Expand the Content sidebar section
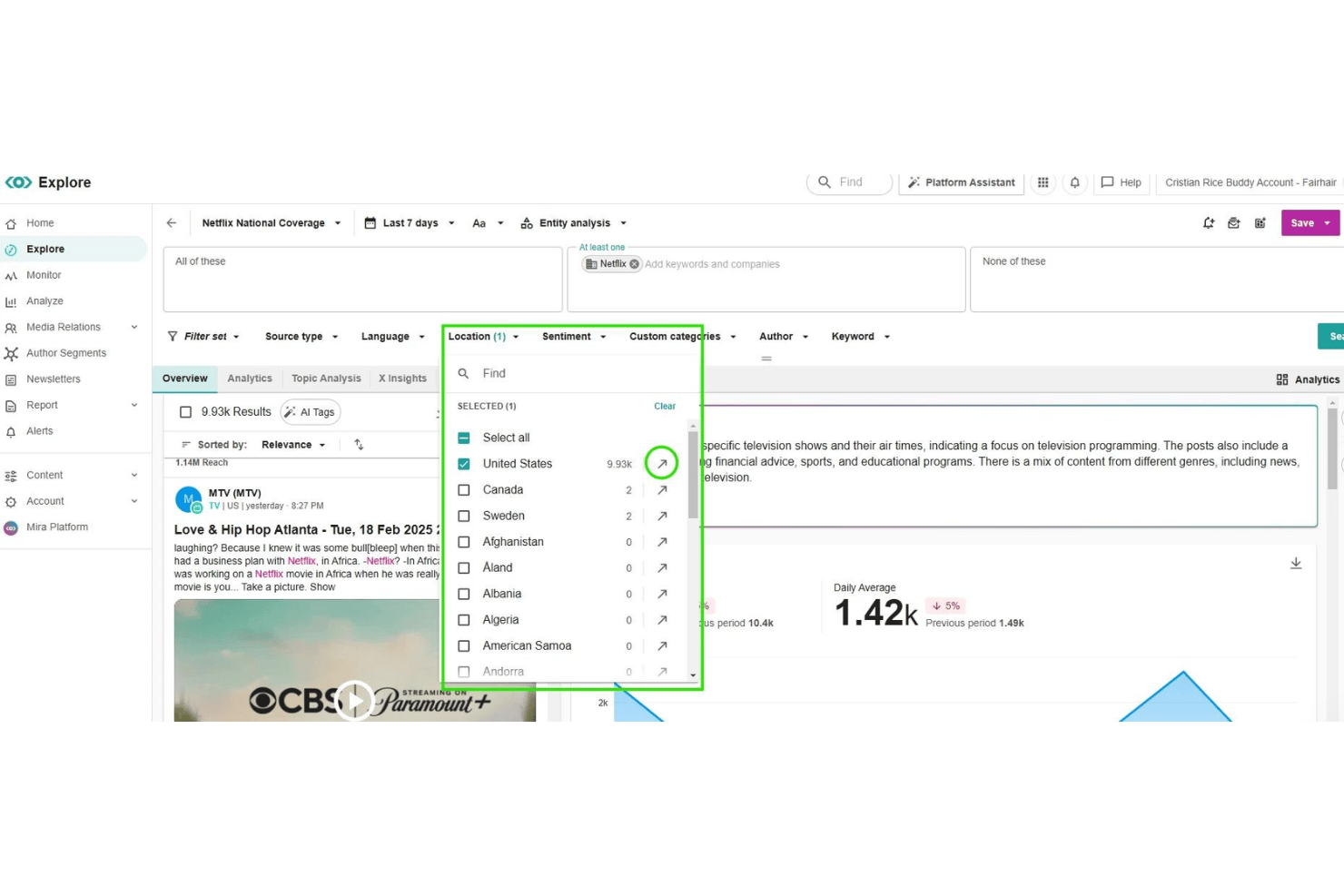The width and height of the screenshot is (1344, 896). (134, 476)
